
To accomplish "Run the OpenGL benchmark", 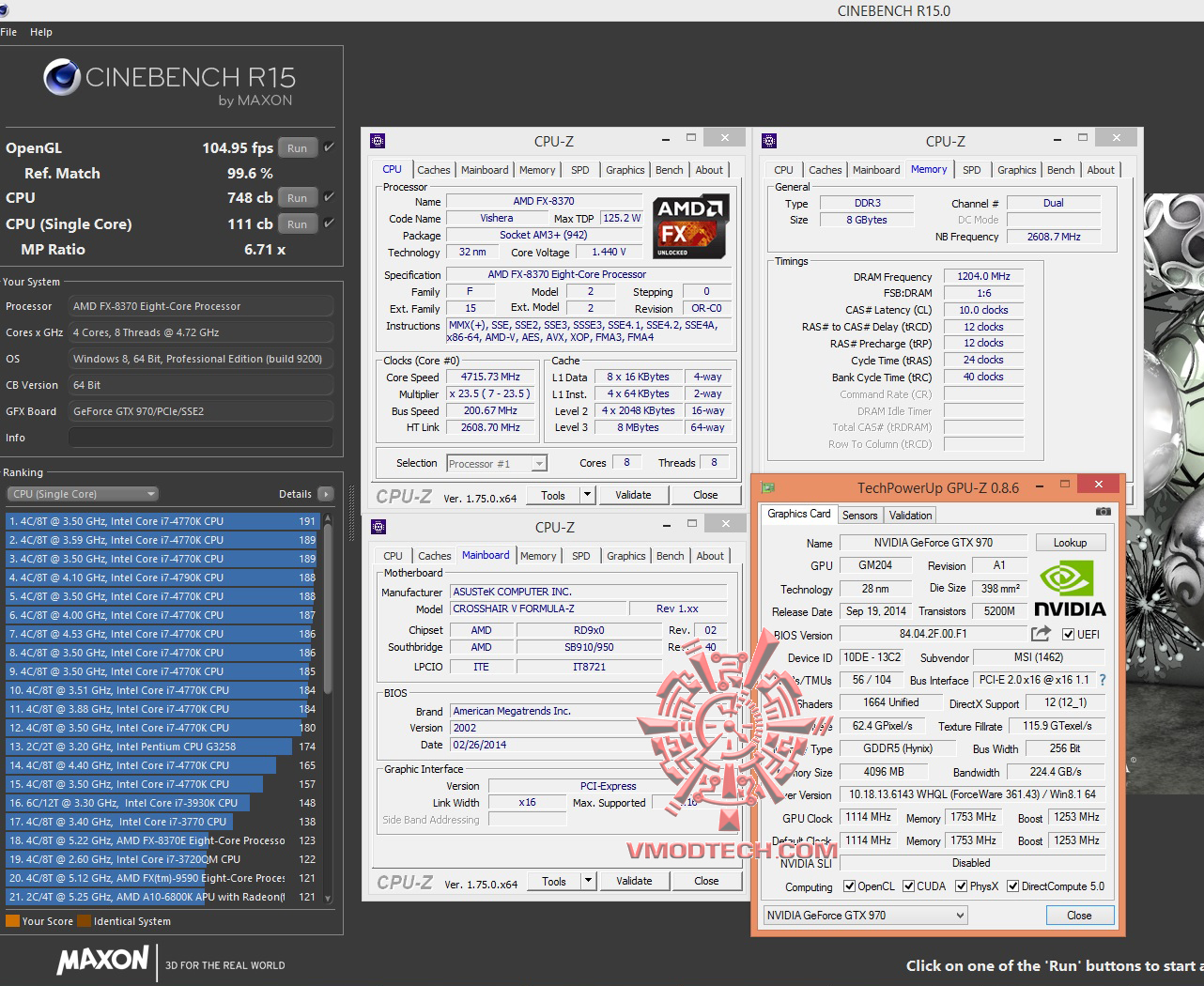I will 298,147.
